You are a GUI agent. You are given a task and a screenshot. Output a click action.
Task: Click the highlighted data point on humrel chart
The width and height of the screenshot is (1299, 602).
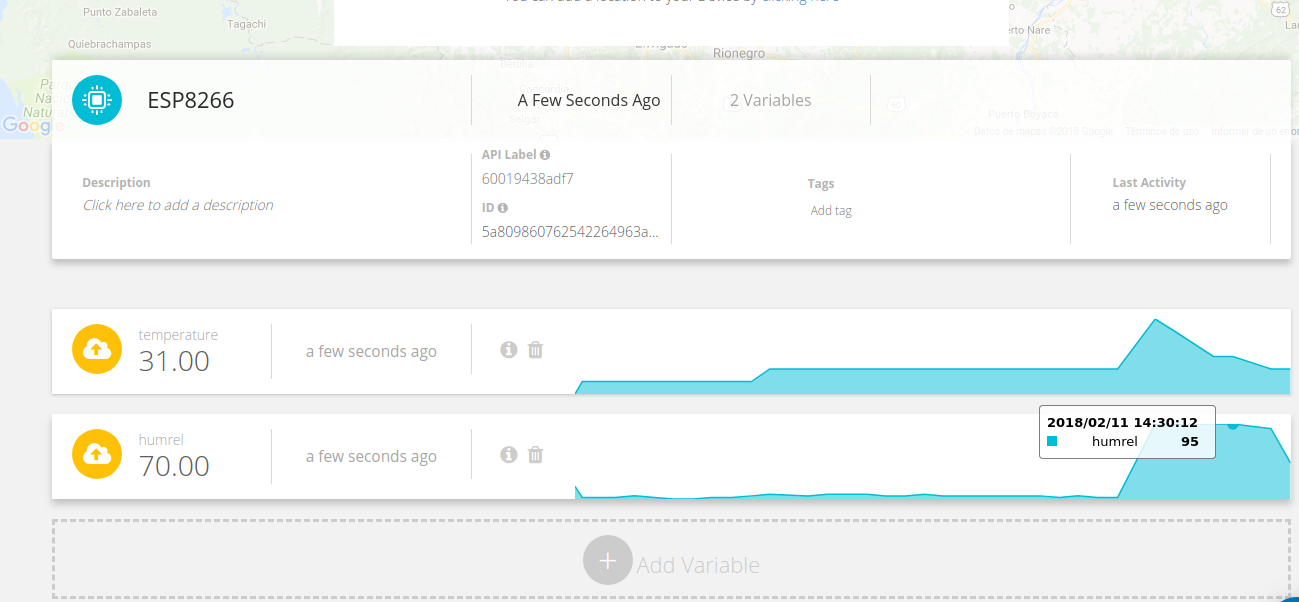(x=1233, y=425)
